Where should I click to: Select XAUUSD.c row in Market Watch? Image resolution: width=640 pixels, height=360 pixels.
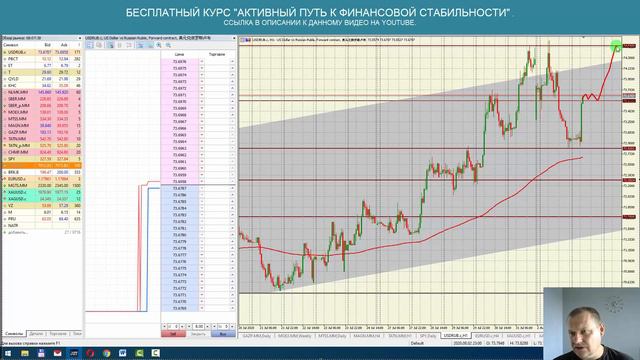click(42, 192)
